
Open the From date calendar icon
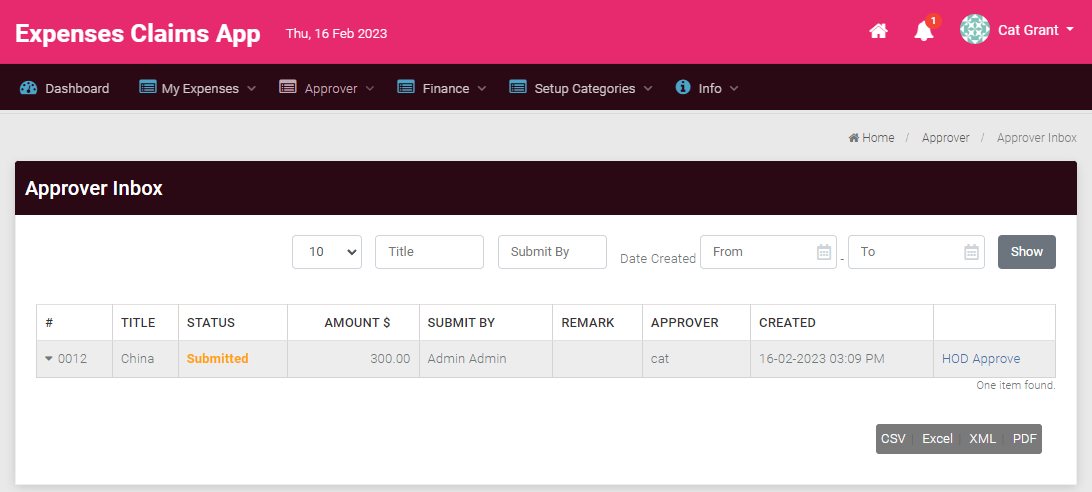(x=824, y=252)
